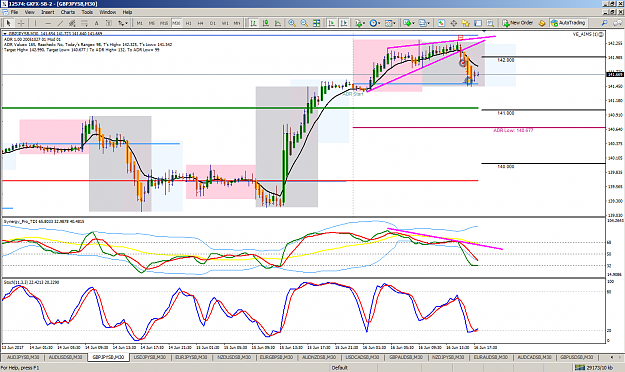This screenshot has height=372, width=625.
Task: Click the ADR Low: 140.677 label
Action: click(513, 130)
